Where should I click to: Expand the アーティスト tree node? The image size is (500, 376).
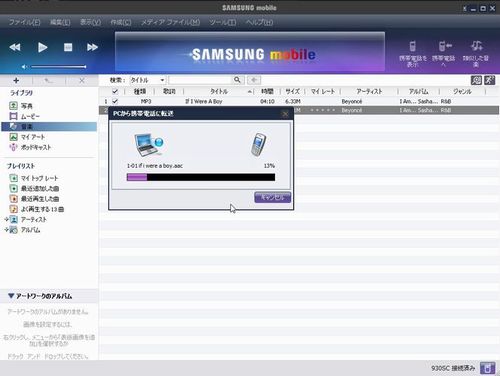pyautogui.click(x=6, y=219)
